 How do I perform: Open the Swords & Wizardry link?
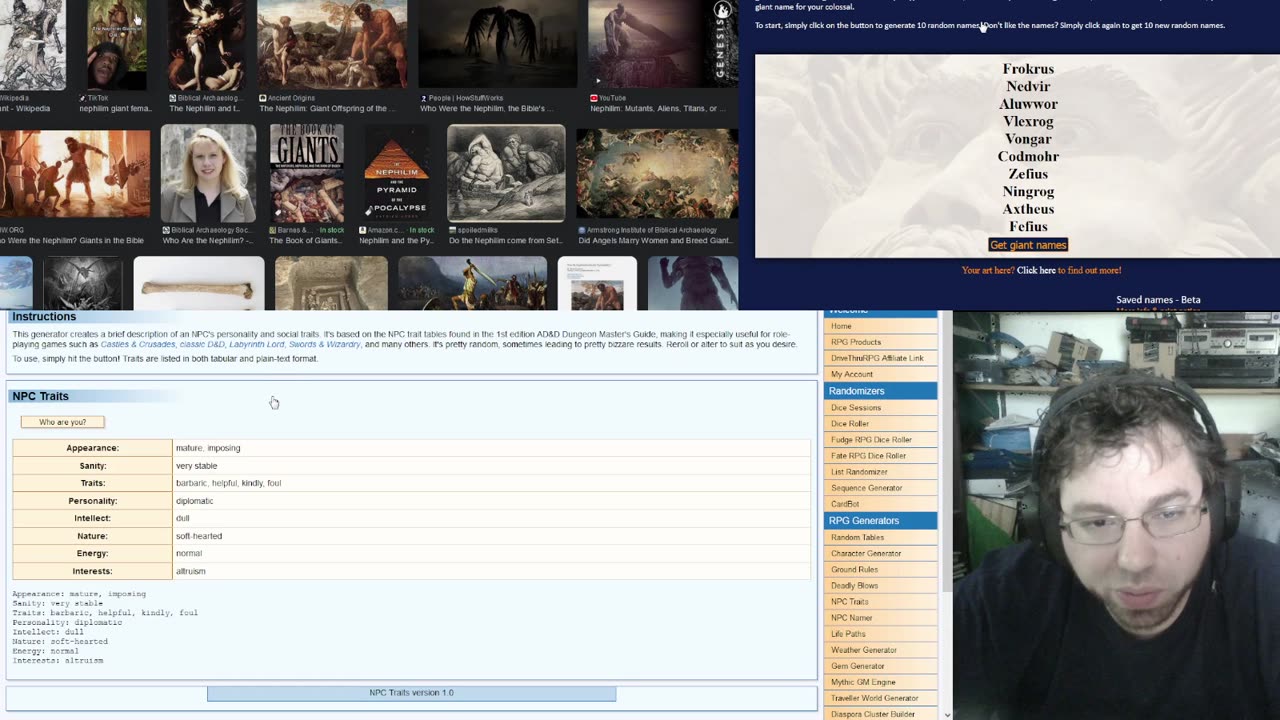[x=324, y=344]
